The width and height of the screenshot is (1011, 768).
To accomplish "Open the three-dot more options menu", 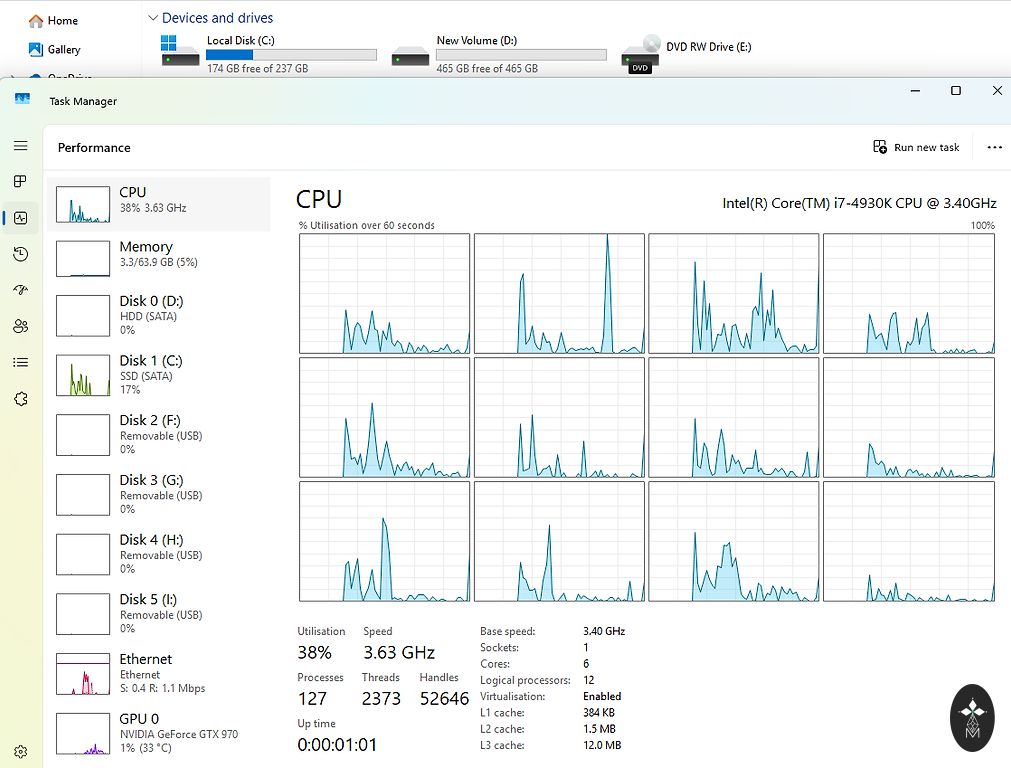I will click(x=993, y=147).
